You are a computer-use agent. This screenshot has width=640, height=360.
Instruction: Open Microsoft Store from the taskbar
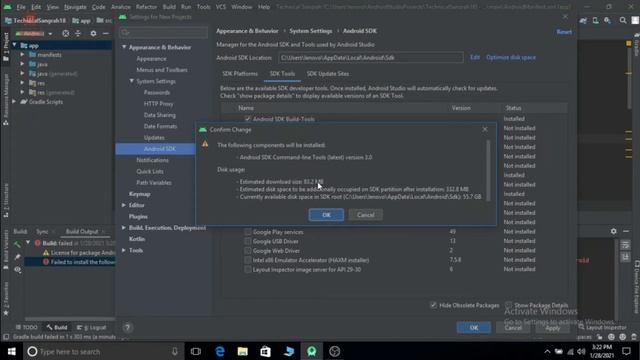click(265, 351)
